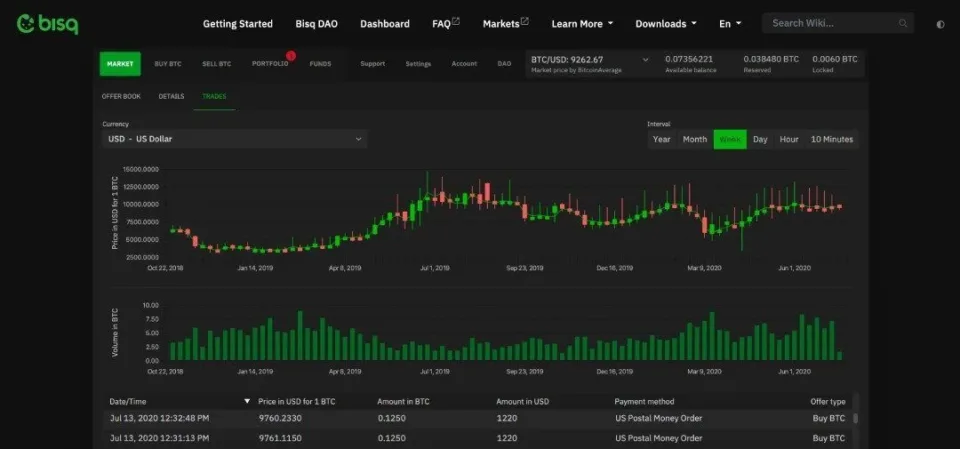Set interval to Month

tap(695, 139)
